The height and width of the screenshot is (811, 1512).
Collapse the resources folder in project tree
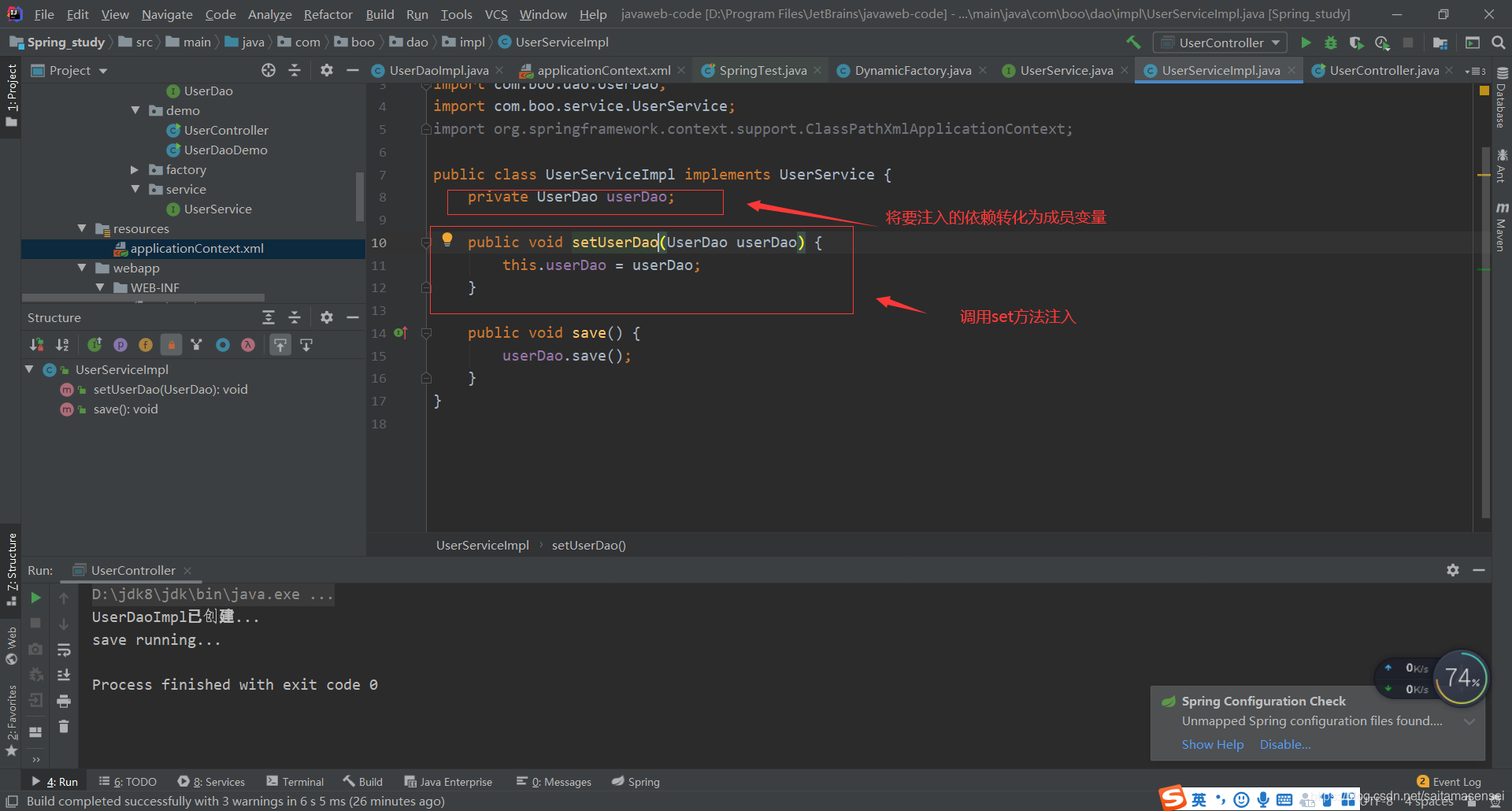tap(82, 228)
